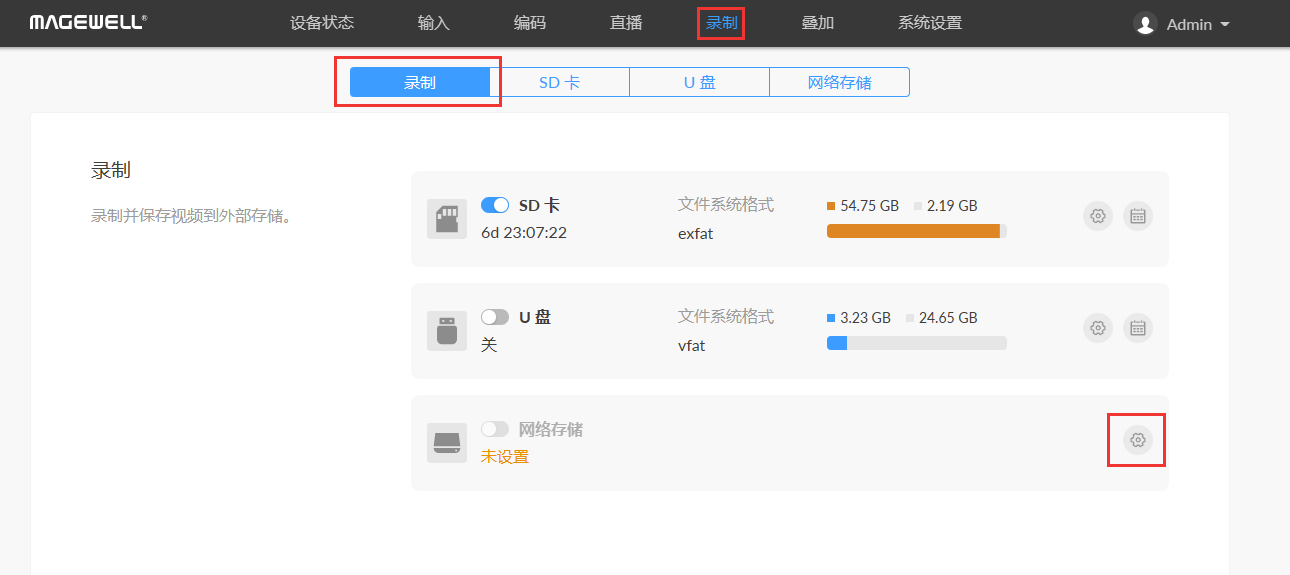Click the Admin user avatar icon
1290x575 pixels.
pos(1145,24)
